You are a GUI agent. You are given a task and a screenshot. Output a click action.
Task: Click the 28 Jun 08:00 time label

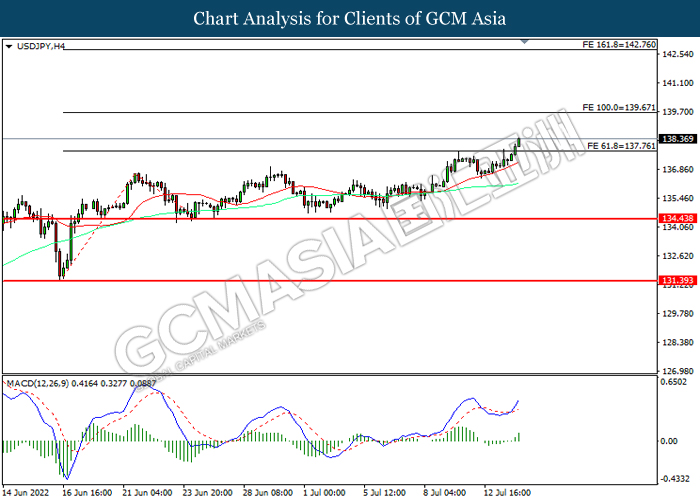(267, 493)
